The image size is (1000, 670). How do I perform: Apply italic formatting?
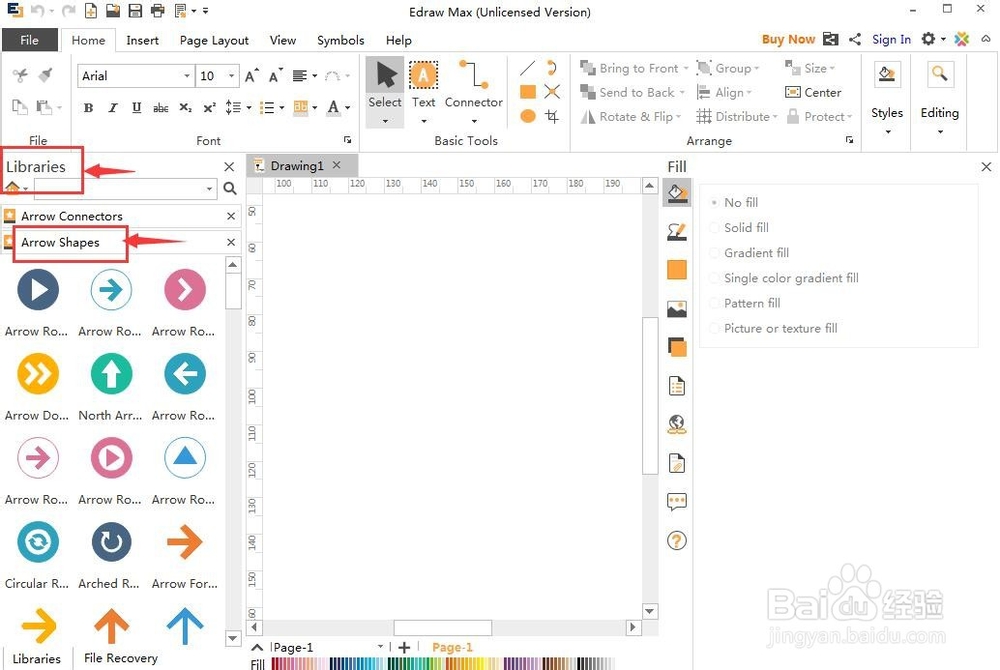click(x=113, y=108)
